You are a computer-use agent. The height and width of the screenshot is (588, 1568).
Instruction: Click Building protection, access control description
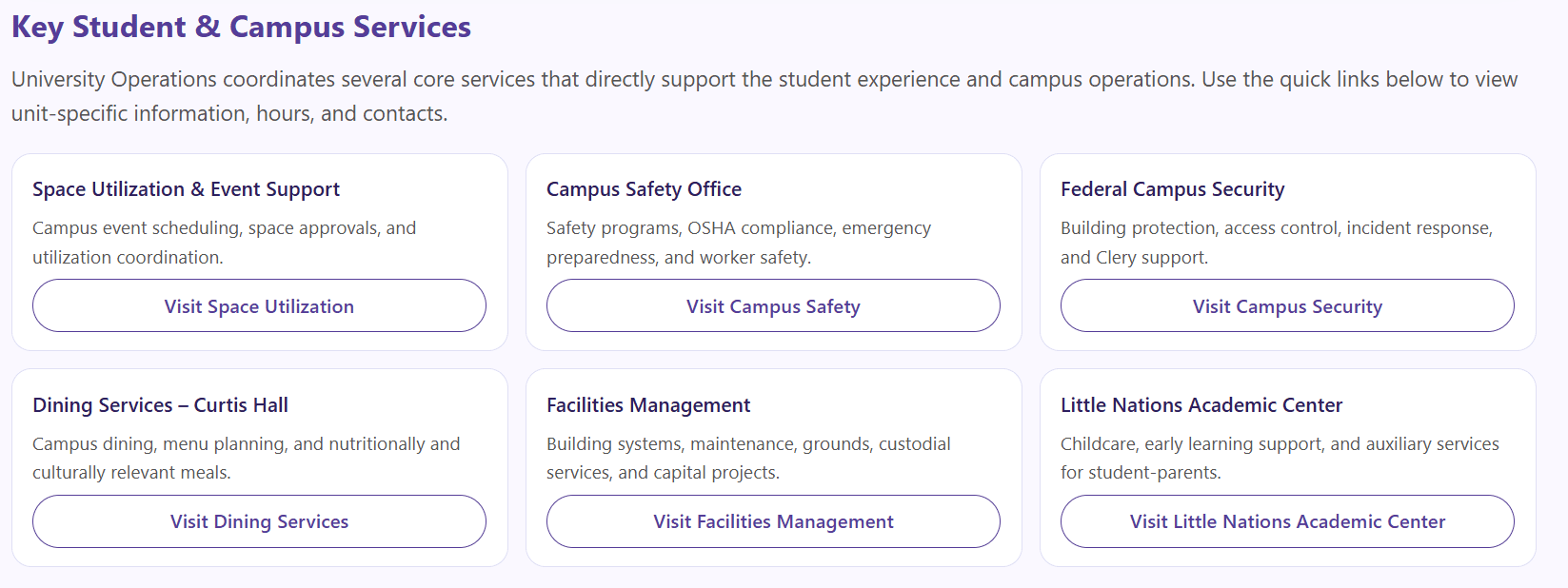(x=1276, y=242)
